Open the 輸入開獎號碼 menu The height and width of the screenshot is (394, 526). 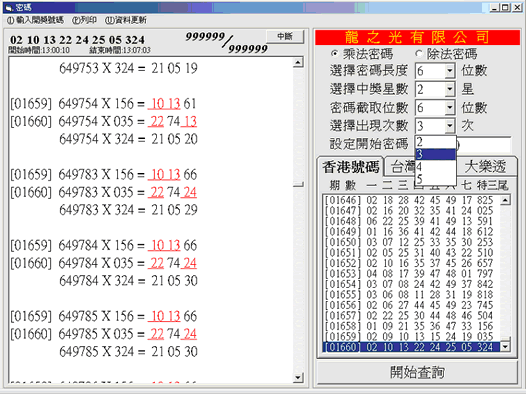(35, 20)
